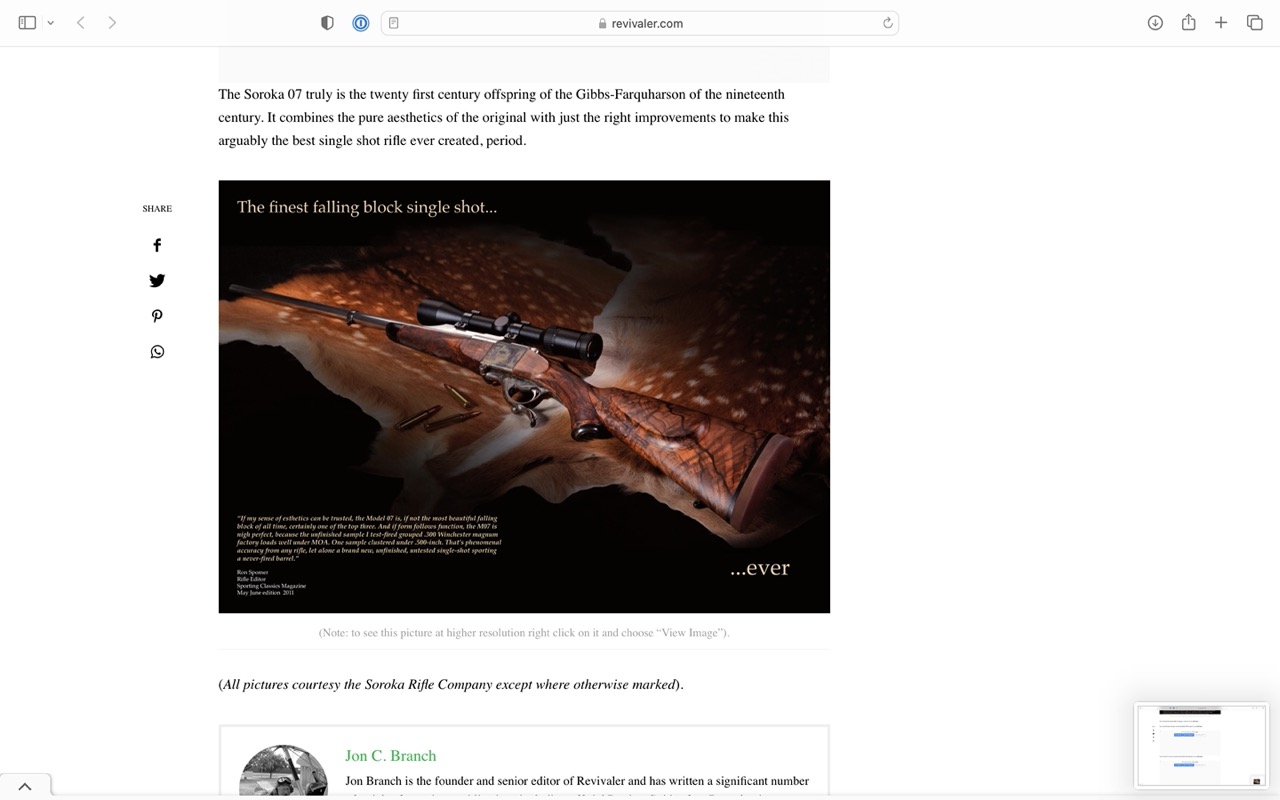Open the 1Password extension

[361, 23]
